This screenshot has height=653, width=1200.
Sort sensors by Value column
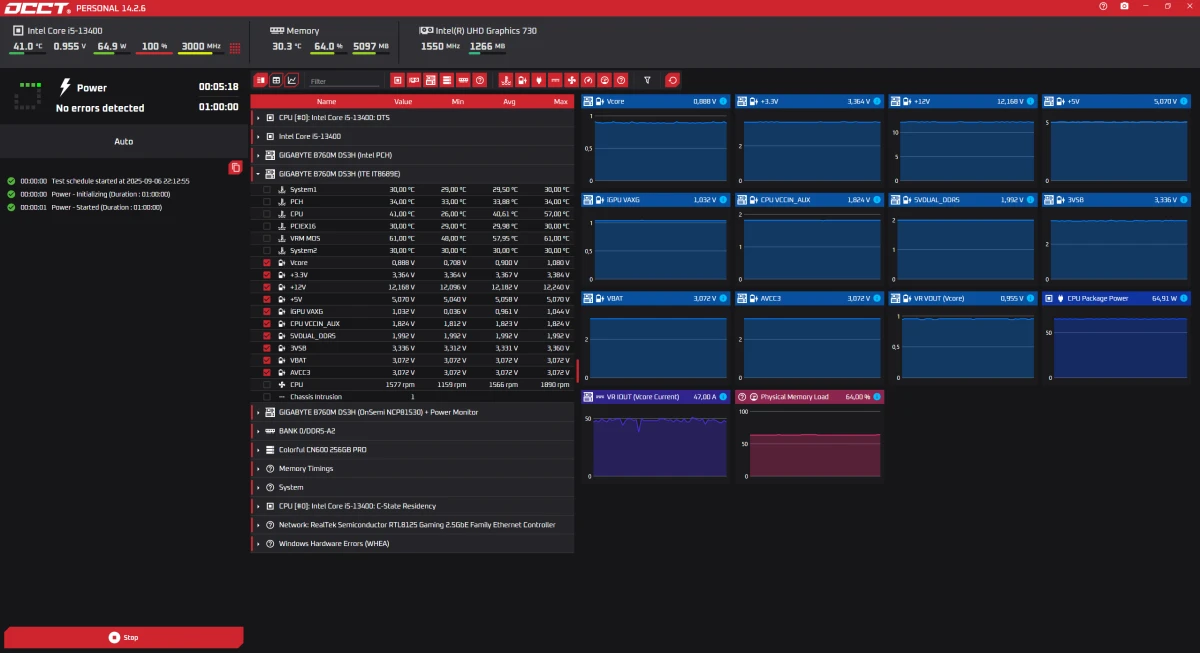tap(403, 101)
